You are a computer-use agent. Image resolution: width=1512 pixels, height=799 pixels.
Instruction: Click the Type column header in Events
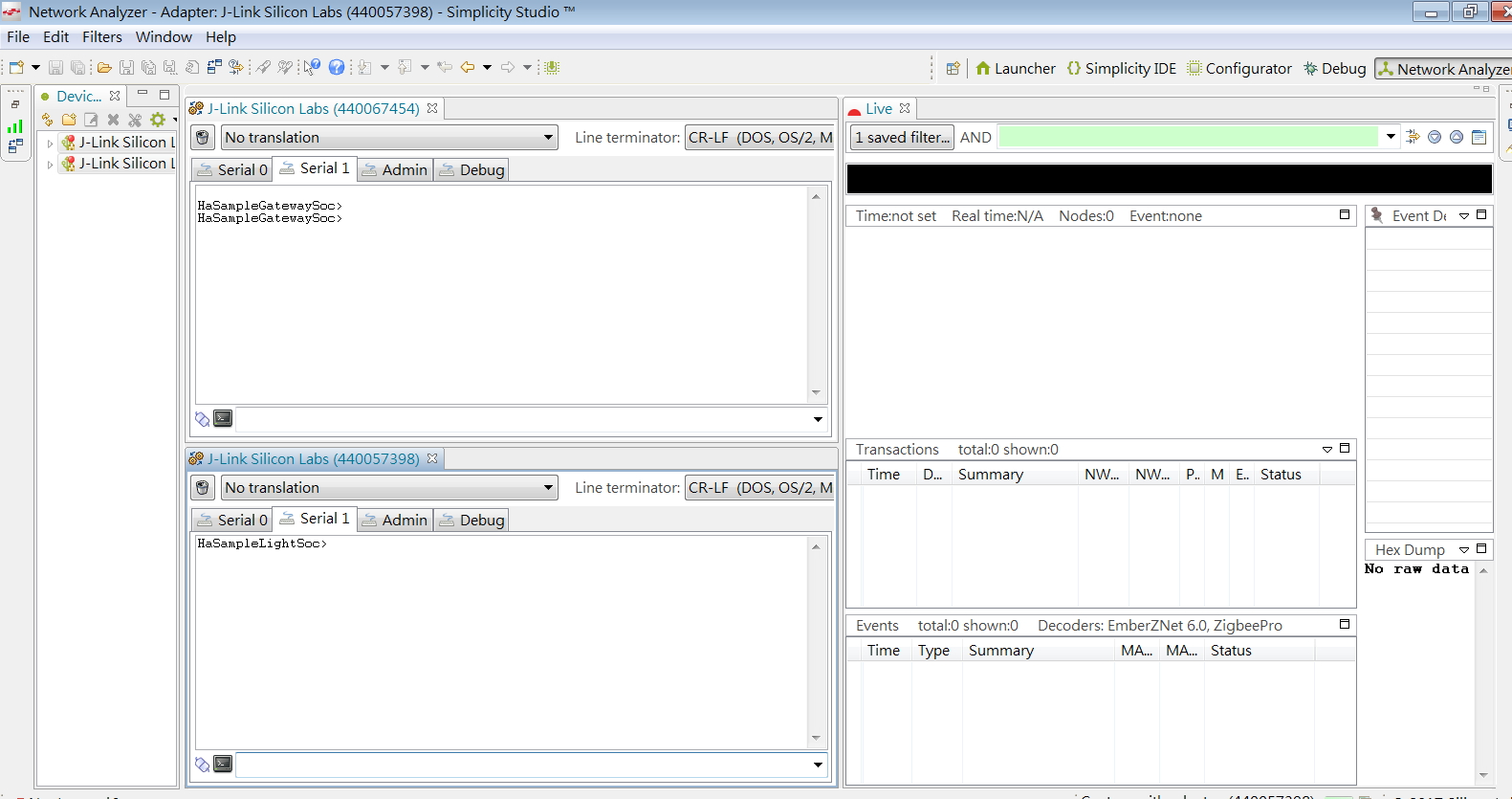click(x=936, y=651)
